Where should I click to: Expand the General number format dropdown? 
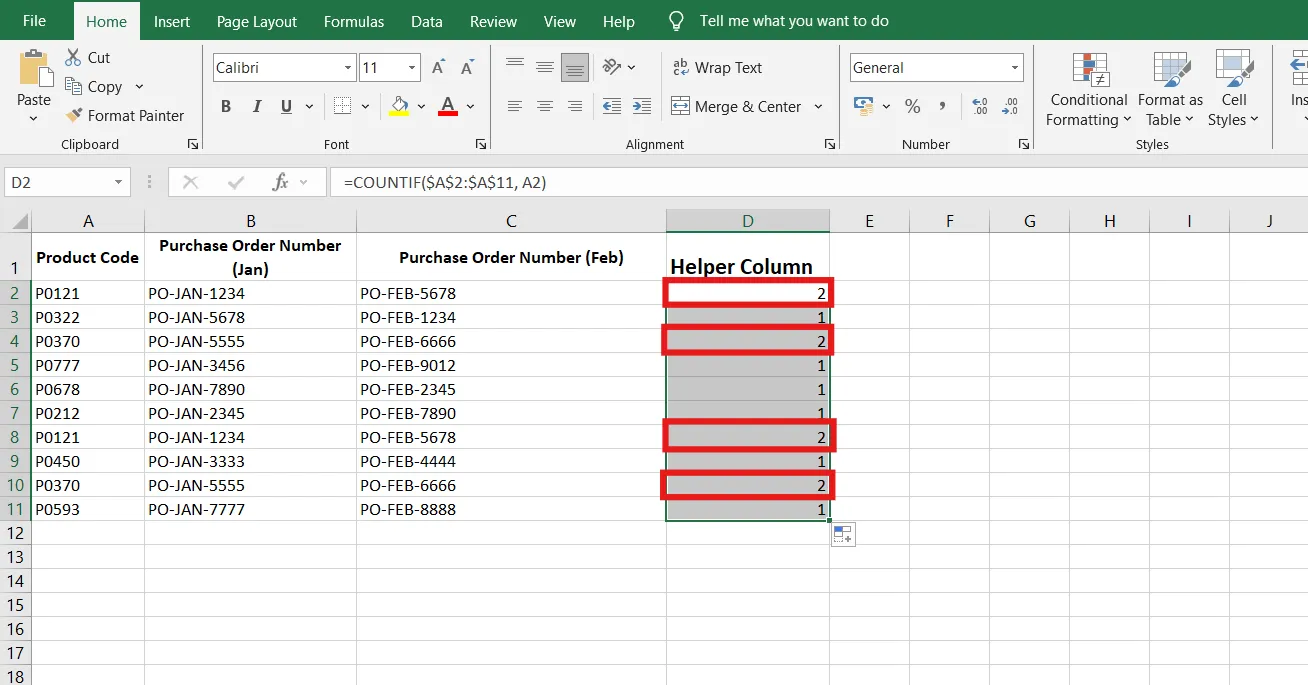(1015, 68)
